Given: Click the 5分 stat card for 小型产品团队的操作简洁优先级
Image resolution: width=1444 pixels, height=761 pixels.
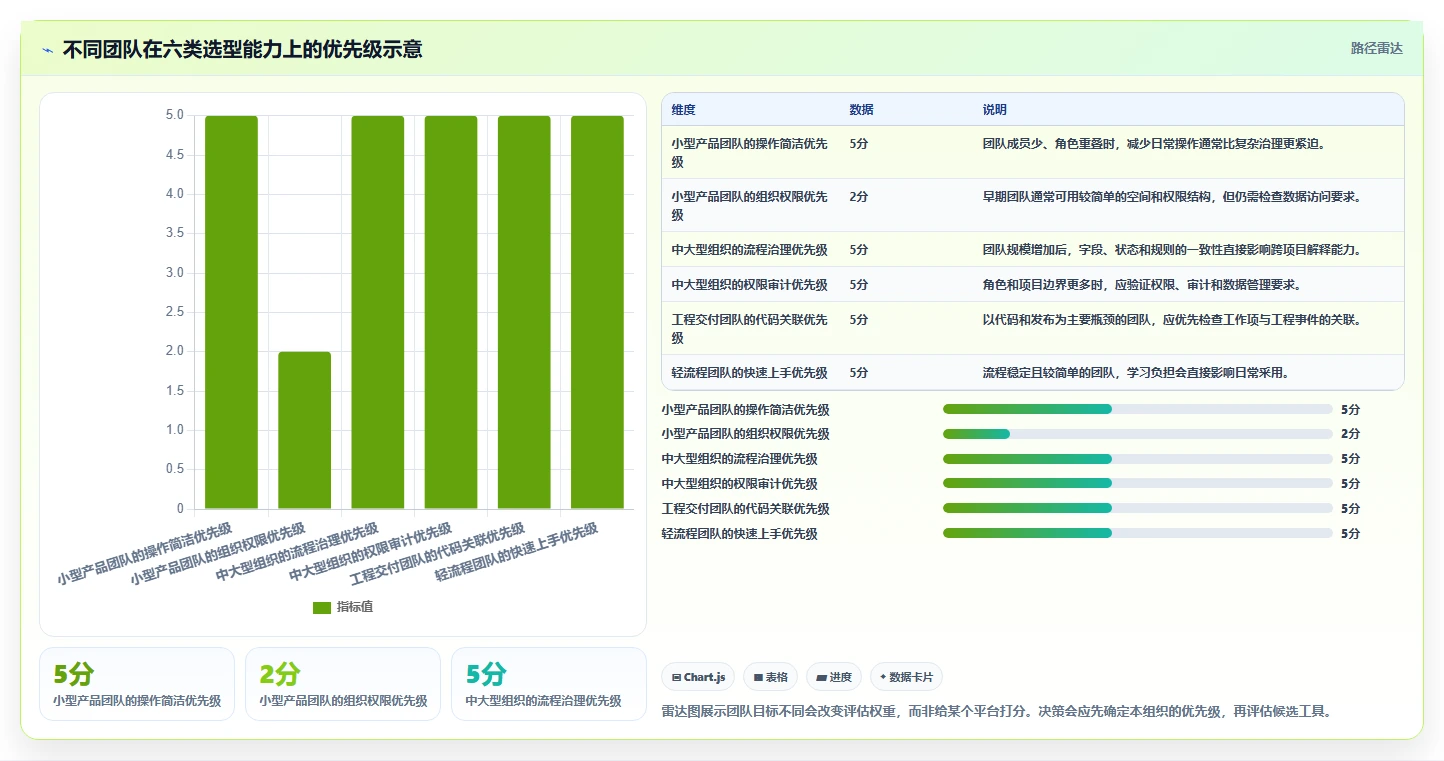Looking at the screenshot, I should (137, 684).
